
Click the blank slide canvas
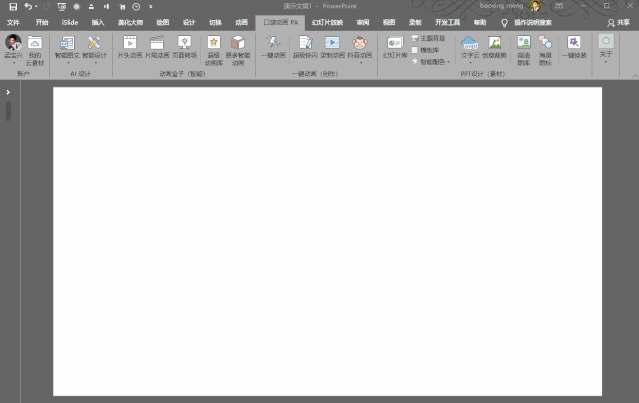(x=328, y=241)
